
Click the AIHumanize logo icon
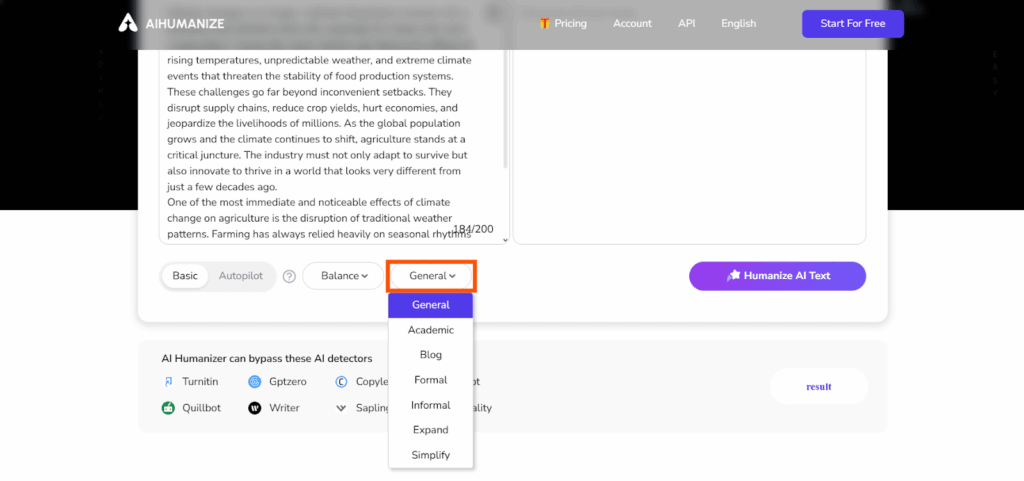tap(127, 23)
